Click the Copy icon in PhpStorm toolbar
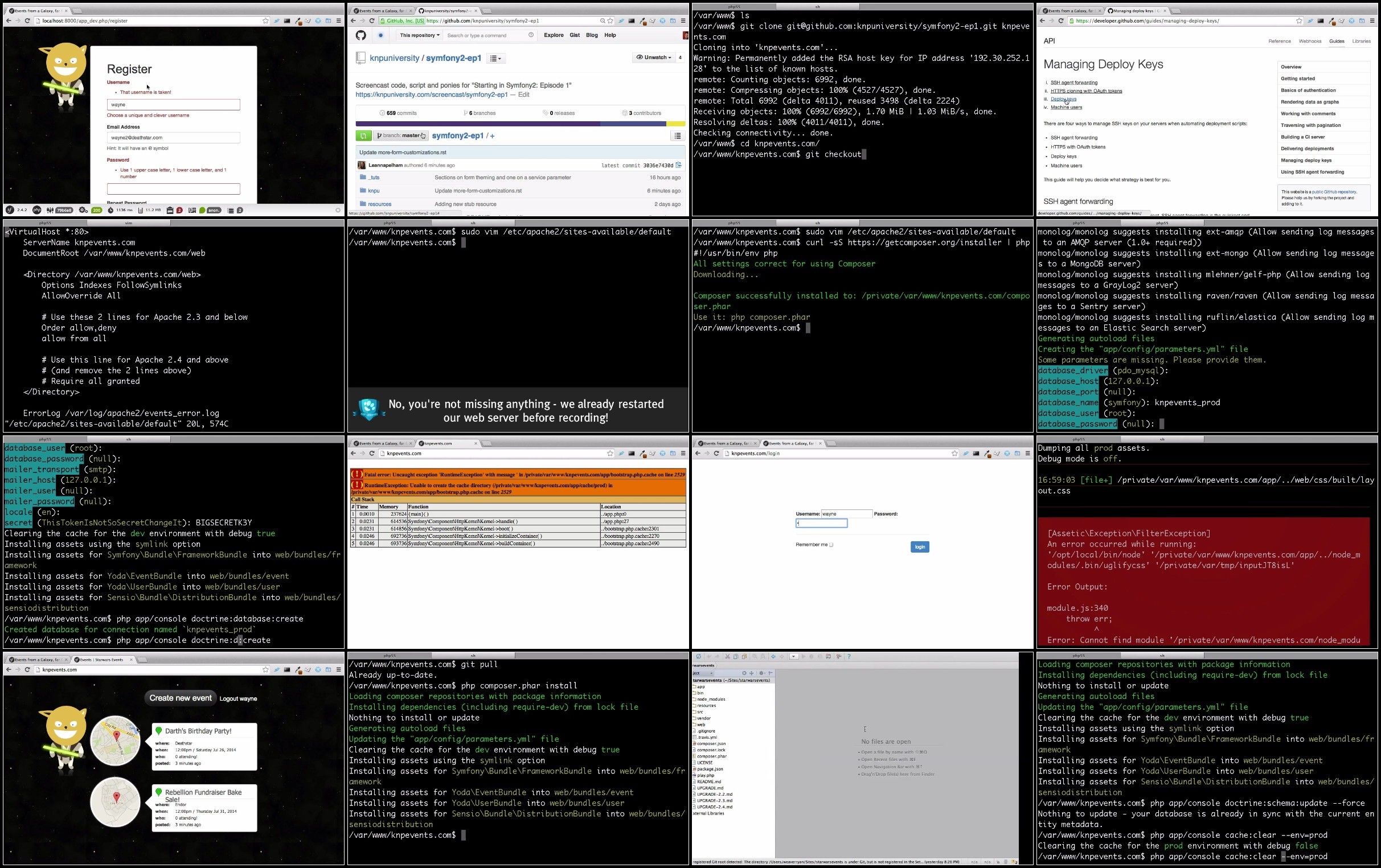 736,656
